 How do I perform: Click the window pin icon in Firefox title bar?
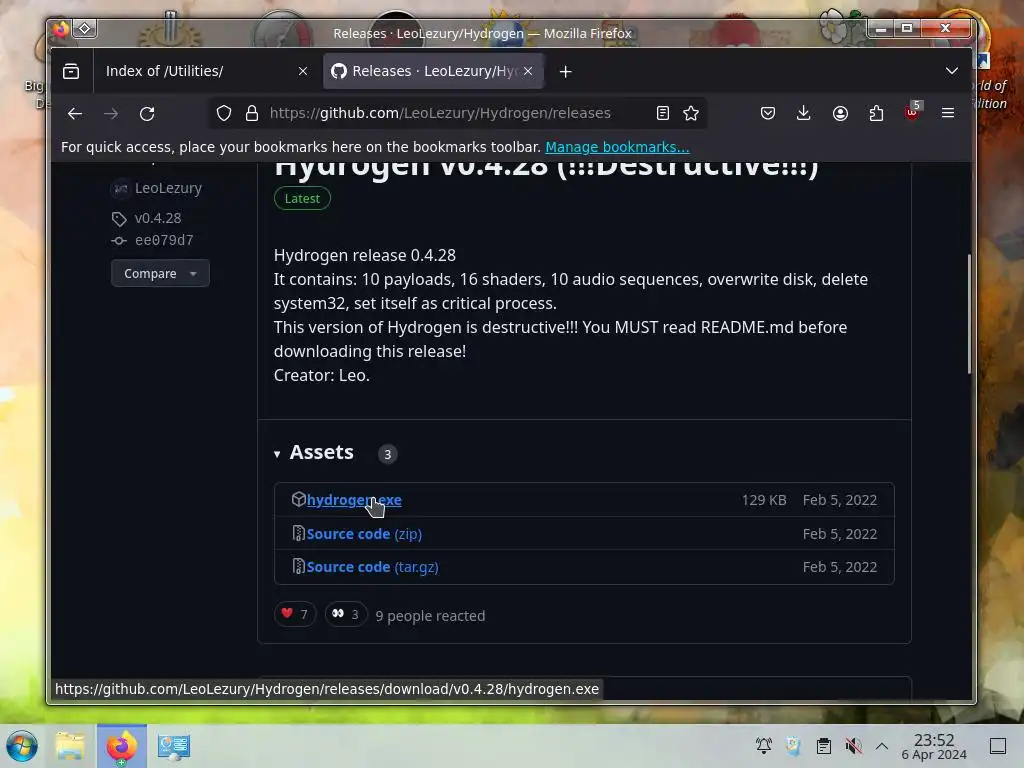(x=85, y=29)
